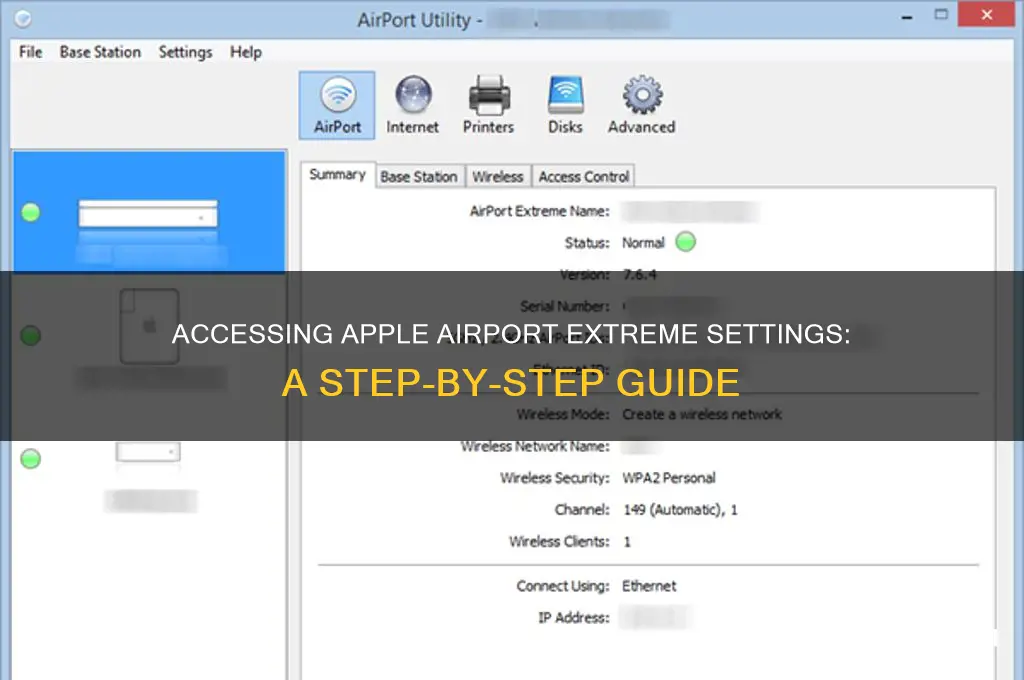
Task: Click the 'Wireless Security:' label
Action: click(x=554, y=478)
